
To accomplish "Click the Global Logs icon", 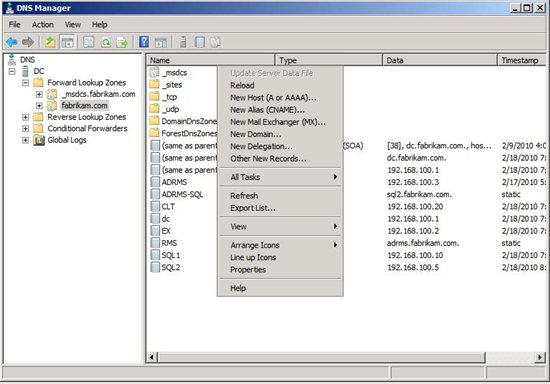I will (39, 140).
